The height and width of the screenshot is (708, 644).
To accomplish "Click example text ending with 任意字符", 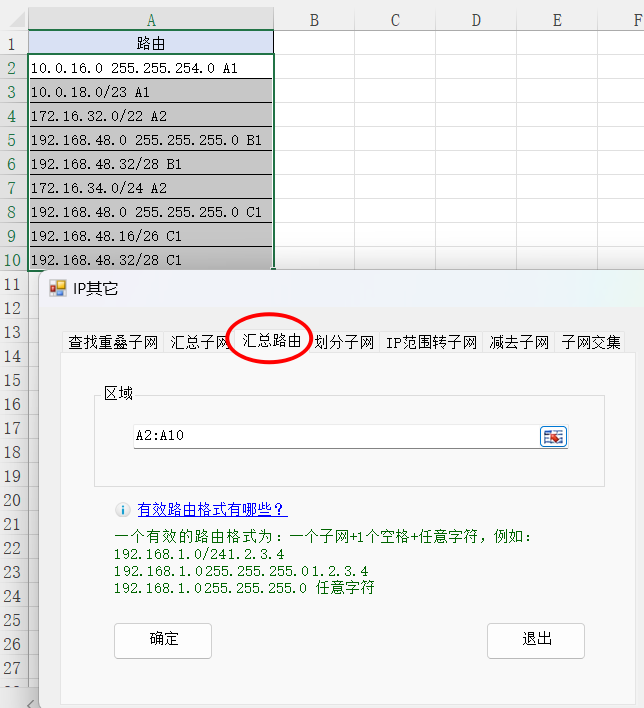I will point(244,587).
